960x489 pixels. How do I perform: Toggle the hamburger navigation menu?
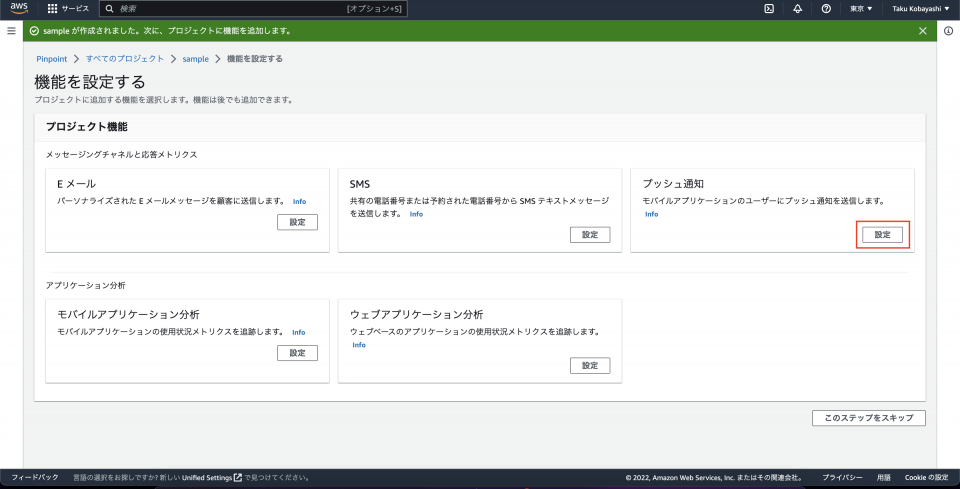(x=11, y=31)
